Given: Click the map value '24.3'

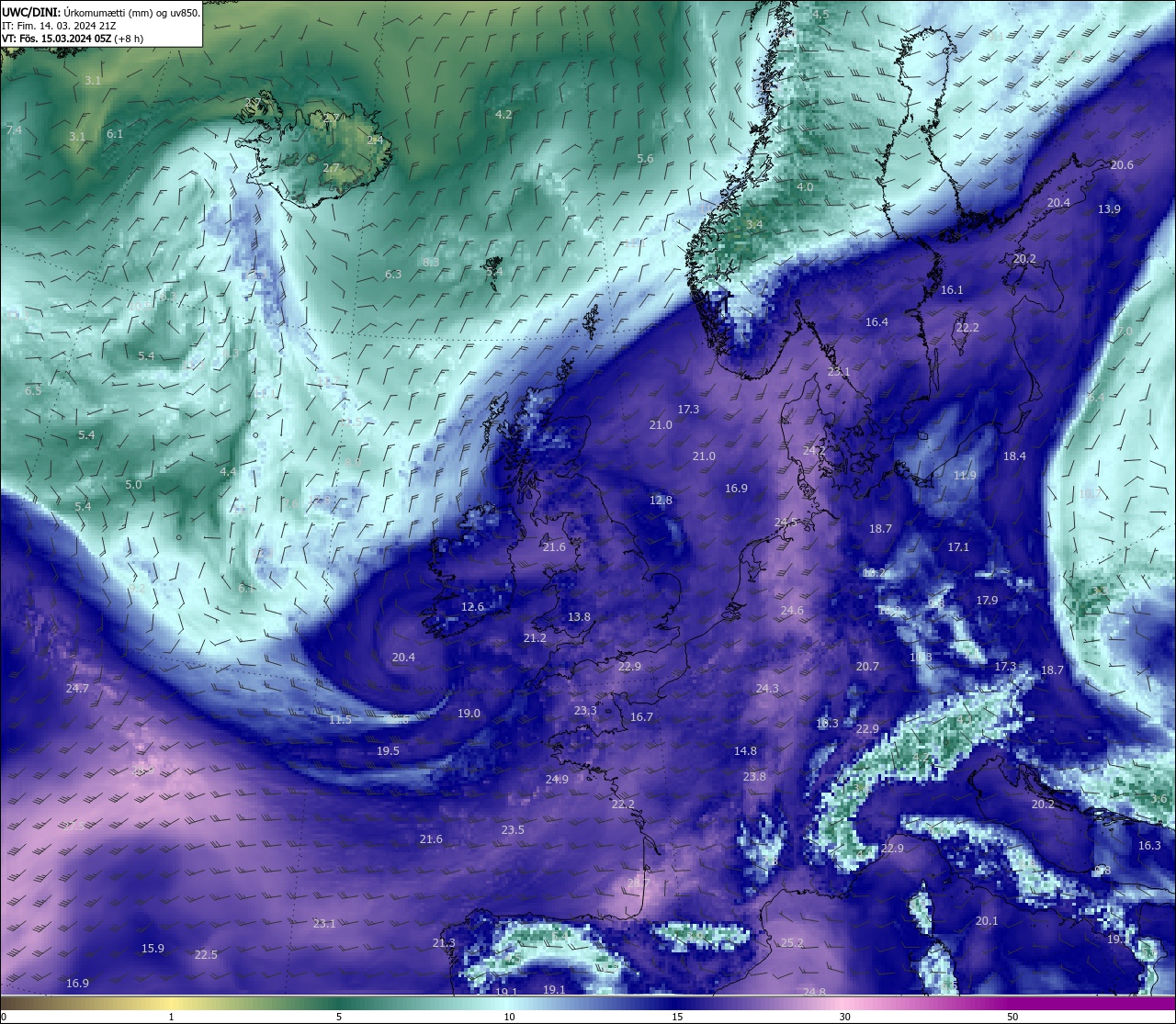Looking at the screenshot, I should pos(767,688).
